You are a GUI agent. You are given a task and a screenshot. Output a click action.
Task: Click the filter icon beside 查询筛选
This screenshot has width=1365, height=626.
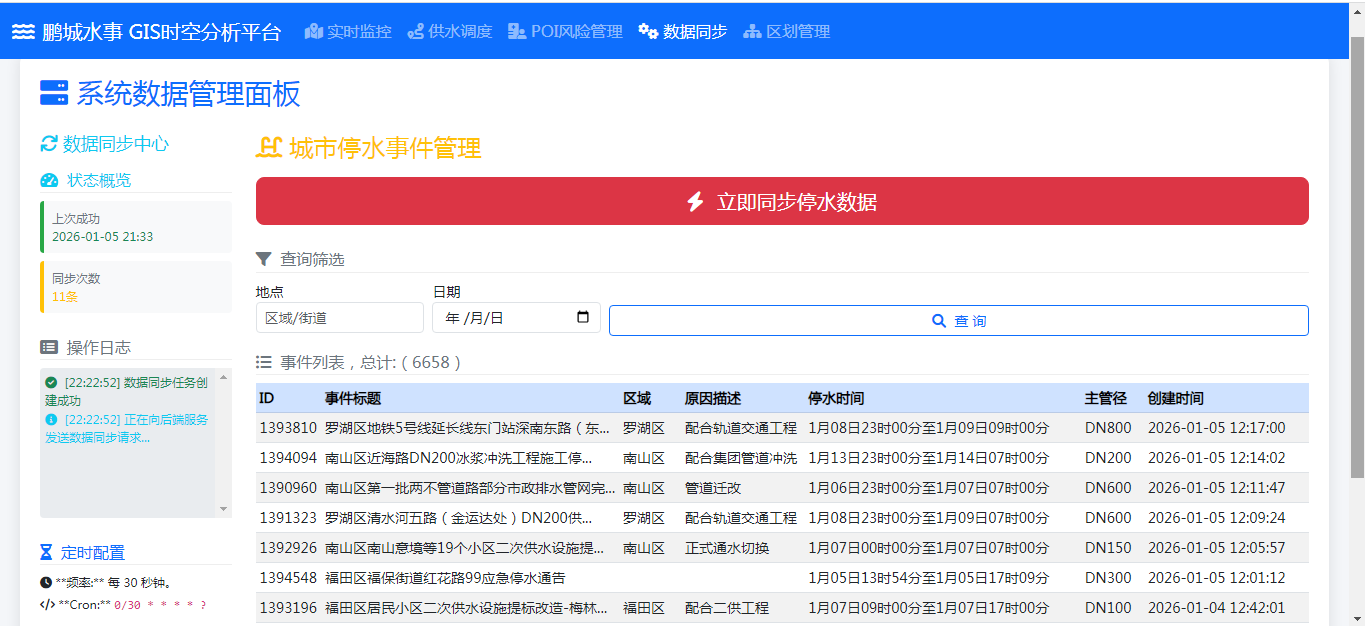[263, 258]
